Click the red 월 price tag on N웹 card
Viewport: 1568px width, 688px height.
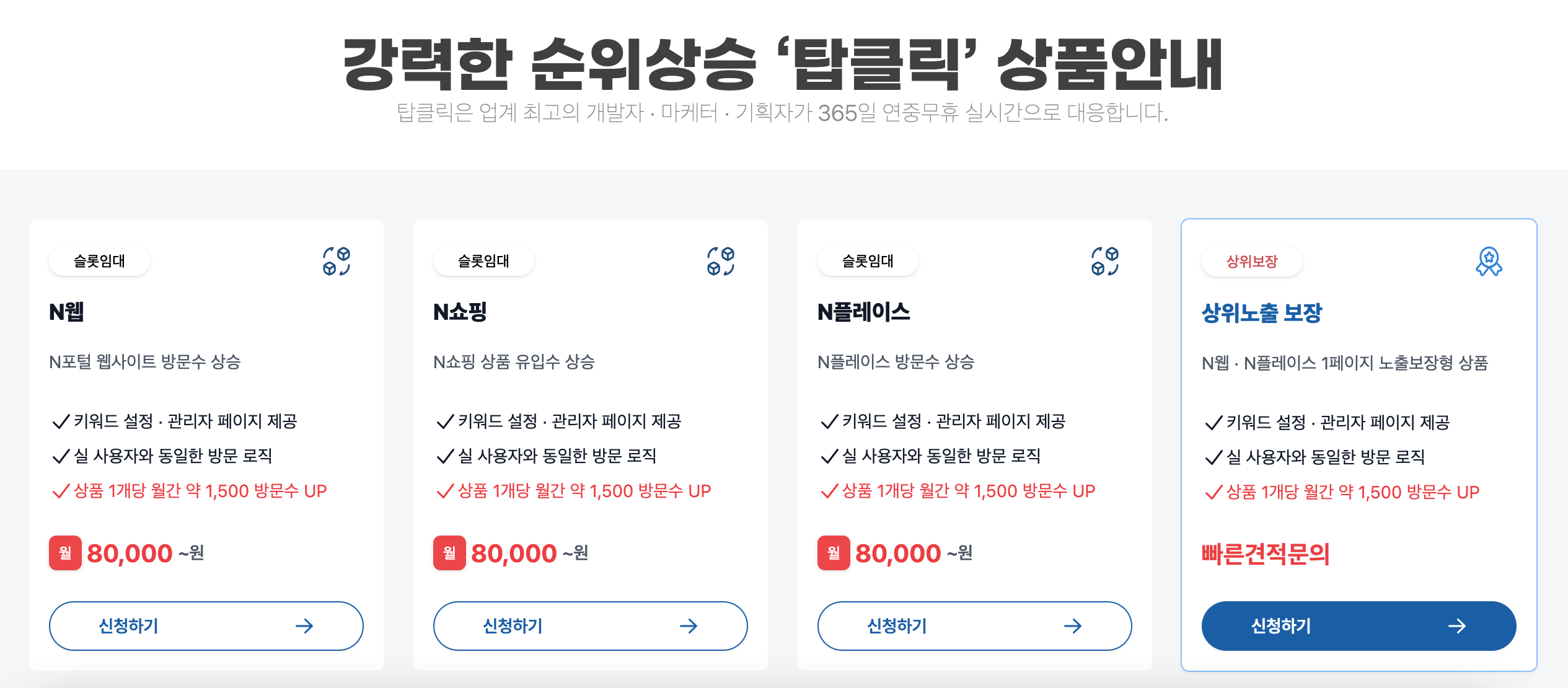click(x=65, y=552)
